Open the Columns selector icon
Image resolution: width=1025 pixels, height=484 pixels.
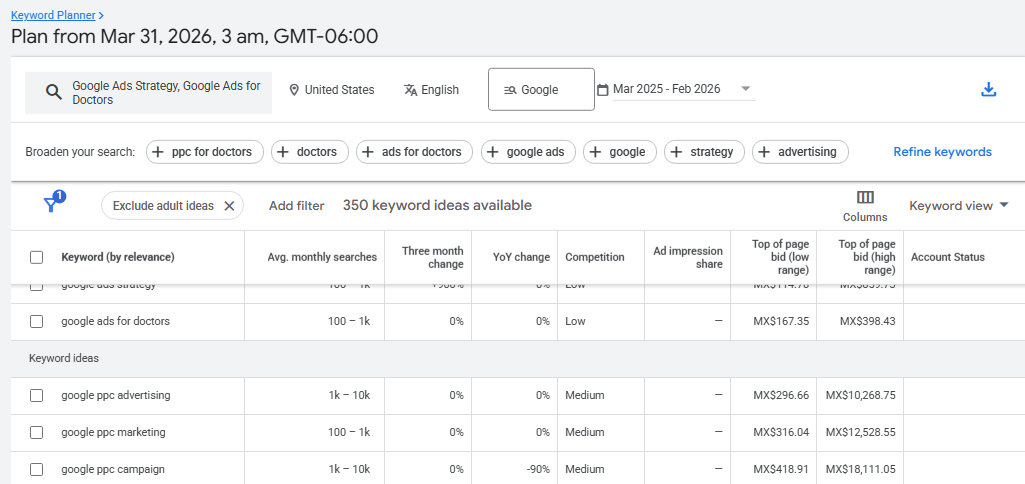click(865, 198)
